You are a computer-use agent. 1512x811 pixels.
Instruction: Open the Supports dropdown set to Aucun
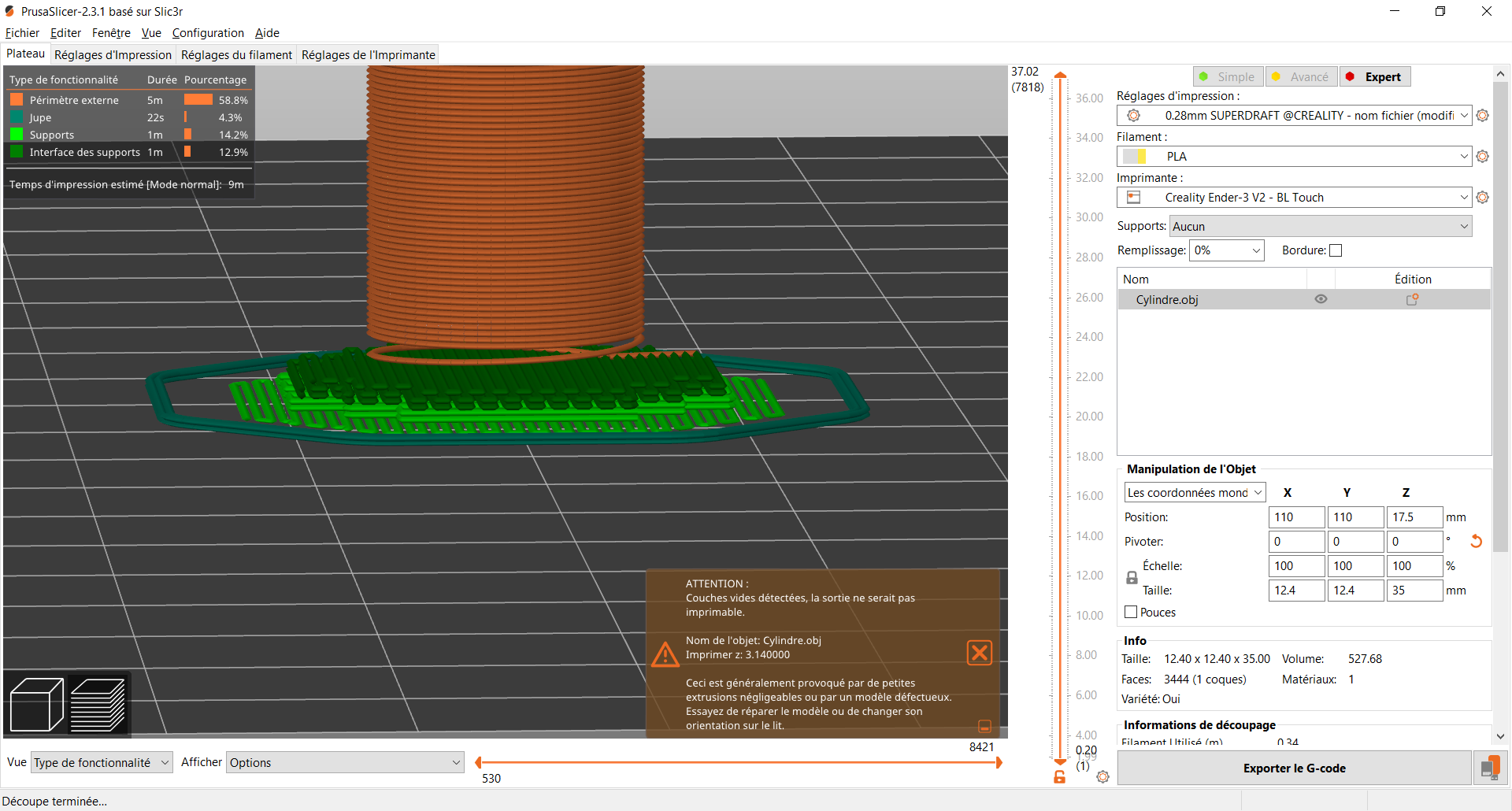click(1320, 227)
